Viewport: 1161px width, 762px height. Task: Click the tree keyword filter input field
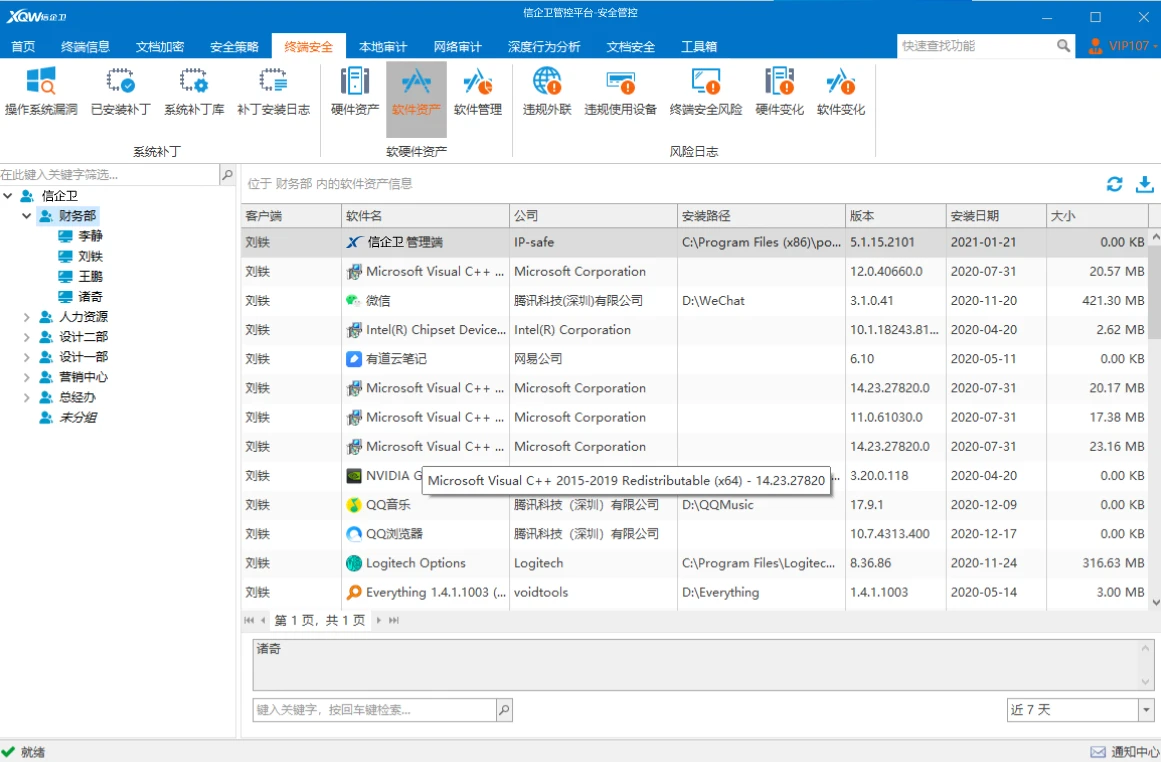pos(110,175)
